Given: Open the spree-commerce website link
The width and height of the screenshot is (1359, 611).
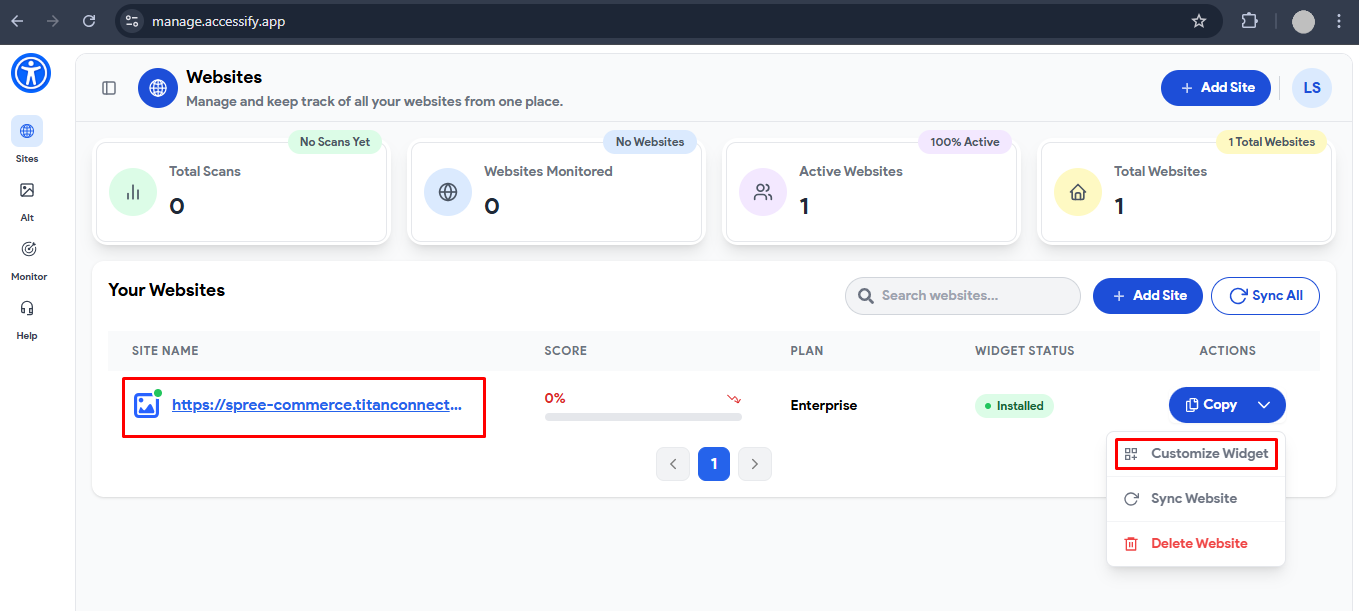Looking at the screenshot, I should pyautogui.click(x=316, y=404).
